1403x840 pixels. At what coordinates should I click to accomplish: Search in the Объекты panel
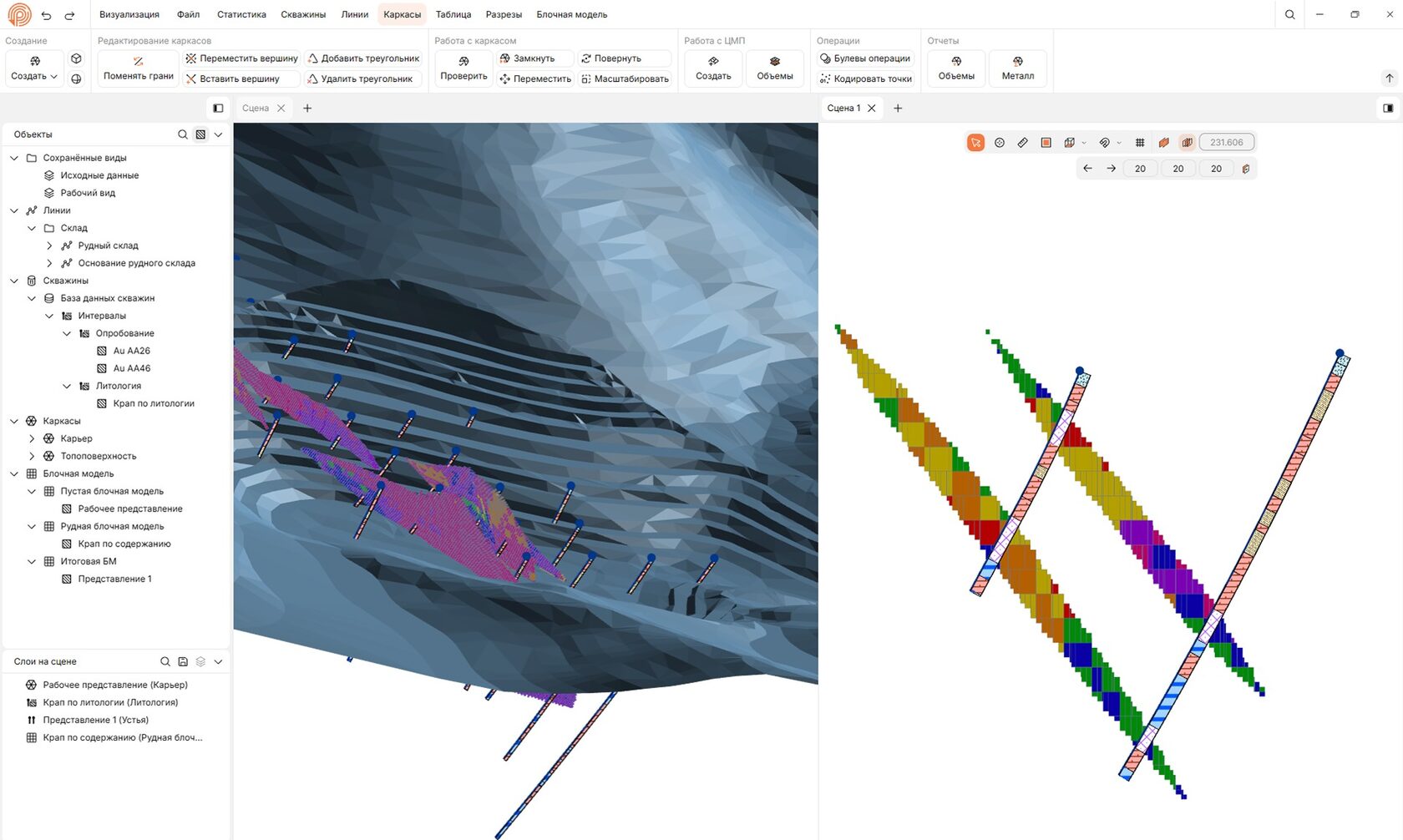click(183, 134)
